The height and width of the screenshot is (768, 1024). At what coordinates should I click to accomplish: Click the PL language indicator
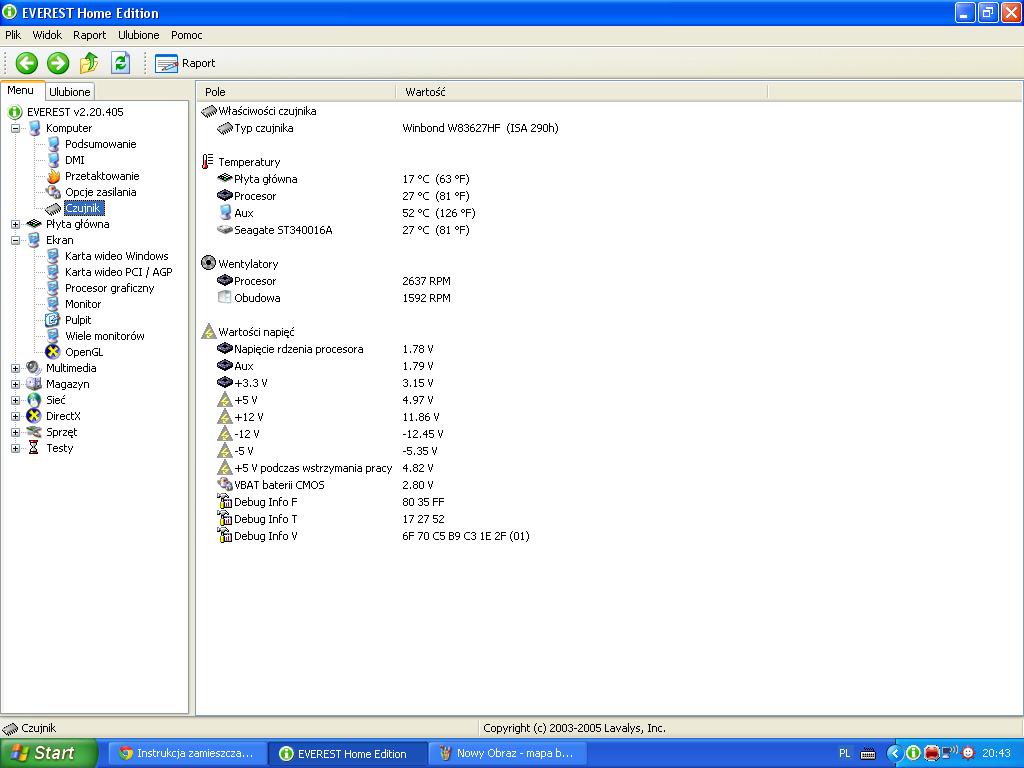point(844,754)
